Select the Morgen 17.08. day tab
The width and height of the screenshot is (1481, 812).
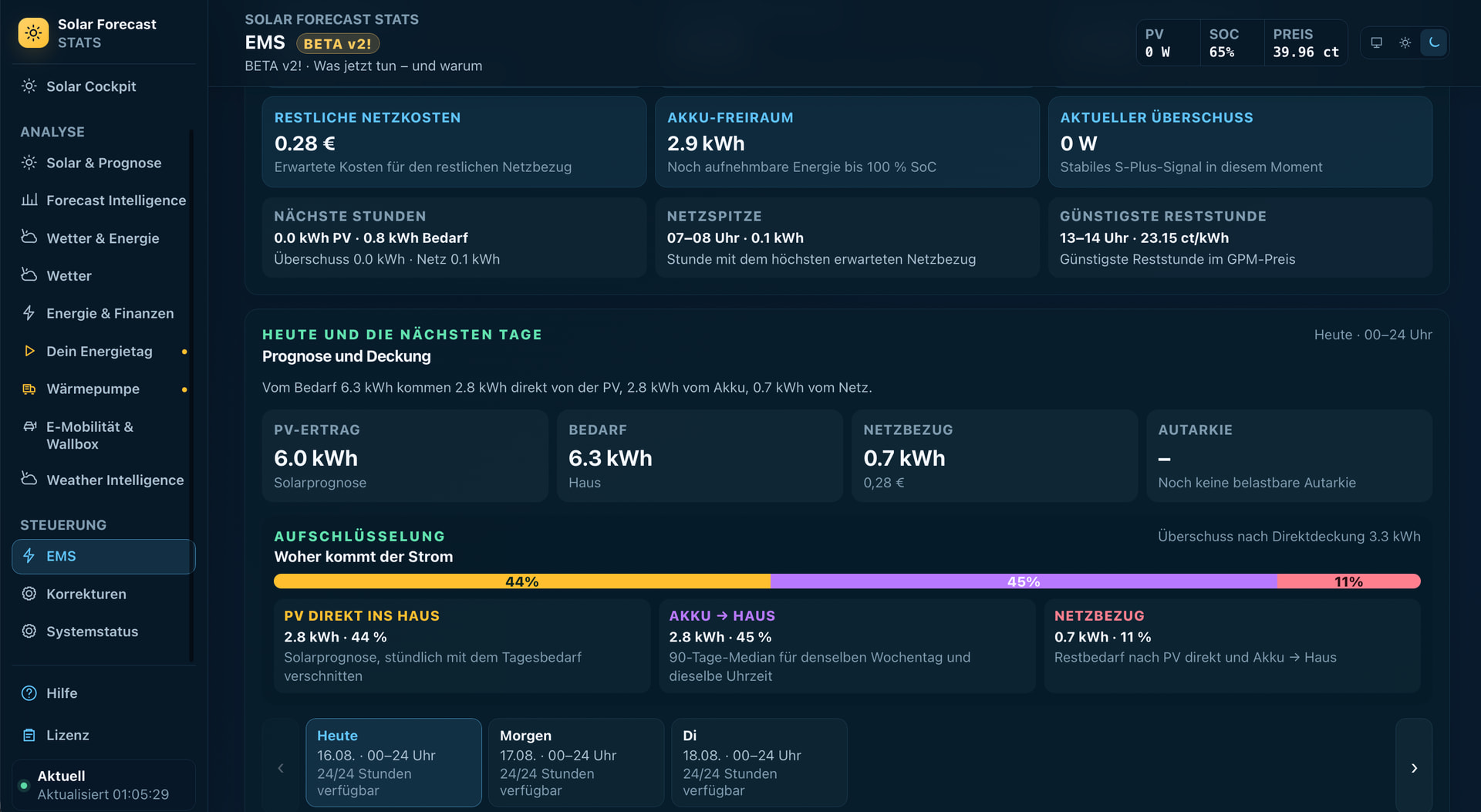tap(576, 763)
